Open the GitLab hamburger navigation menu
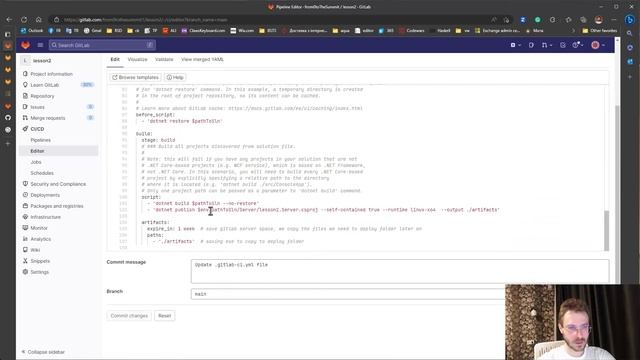Viewport: 640px width, 360px height. pos(40,45)
